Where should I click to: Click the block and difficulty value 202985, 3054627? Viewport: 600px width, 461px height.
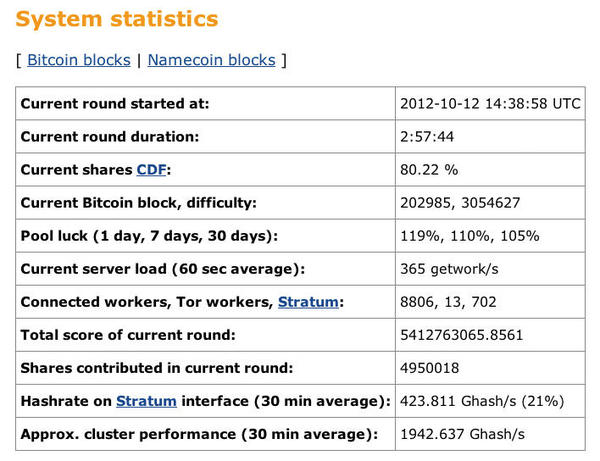click(460, 203)
